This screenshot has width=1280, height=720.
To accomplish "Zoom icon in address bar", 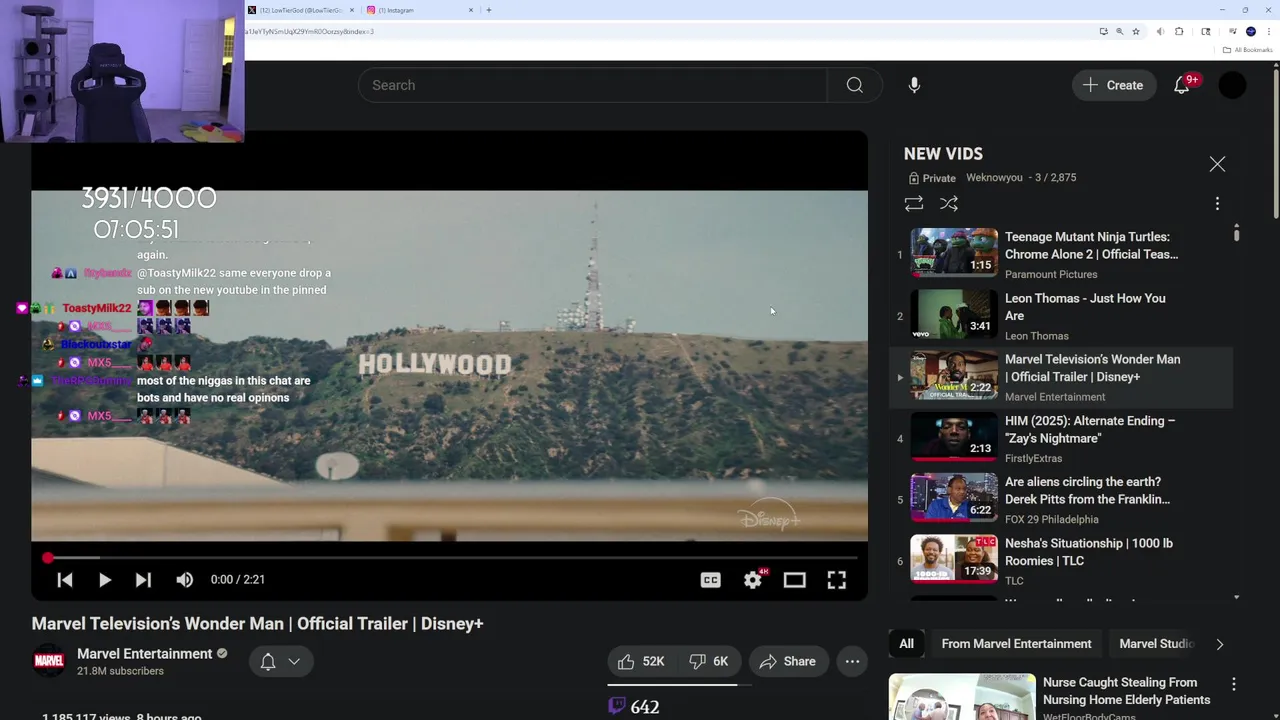I will (x=1119, y=31).
